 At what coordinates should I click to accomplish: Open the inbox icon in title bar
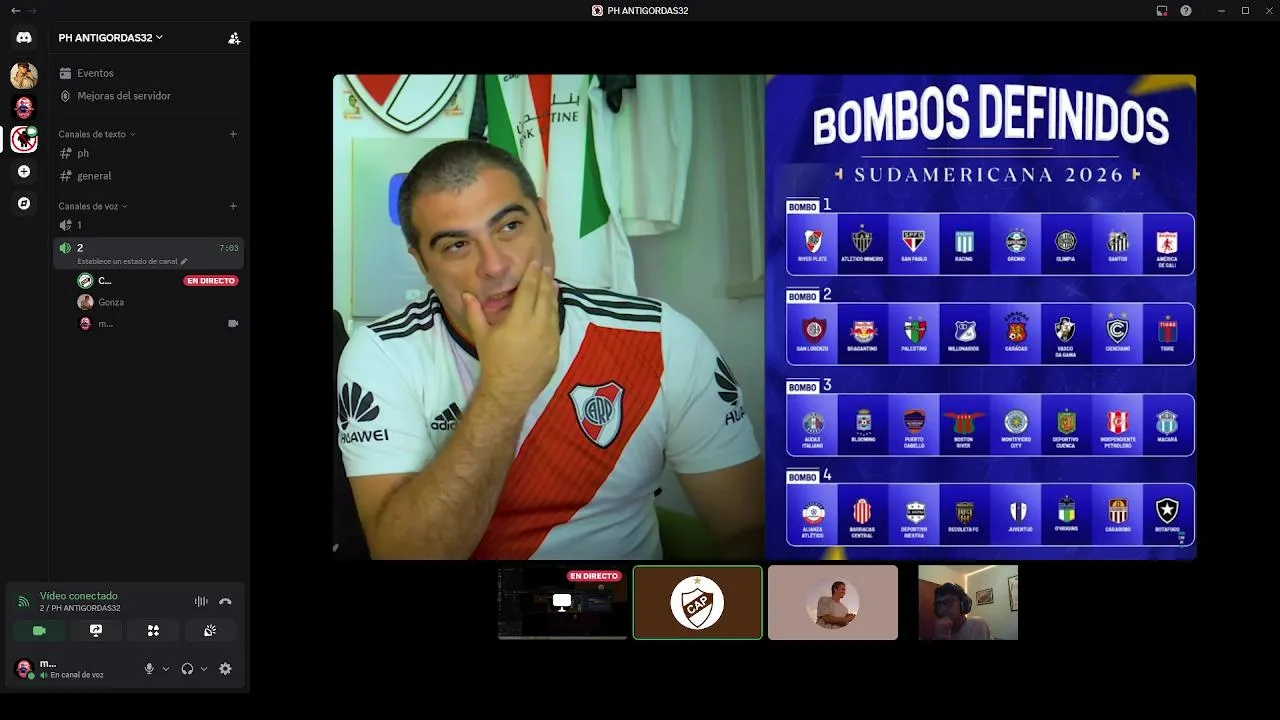pos(1161,10)
